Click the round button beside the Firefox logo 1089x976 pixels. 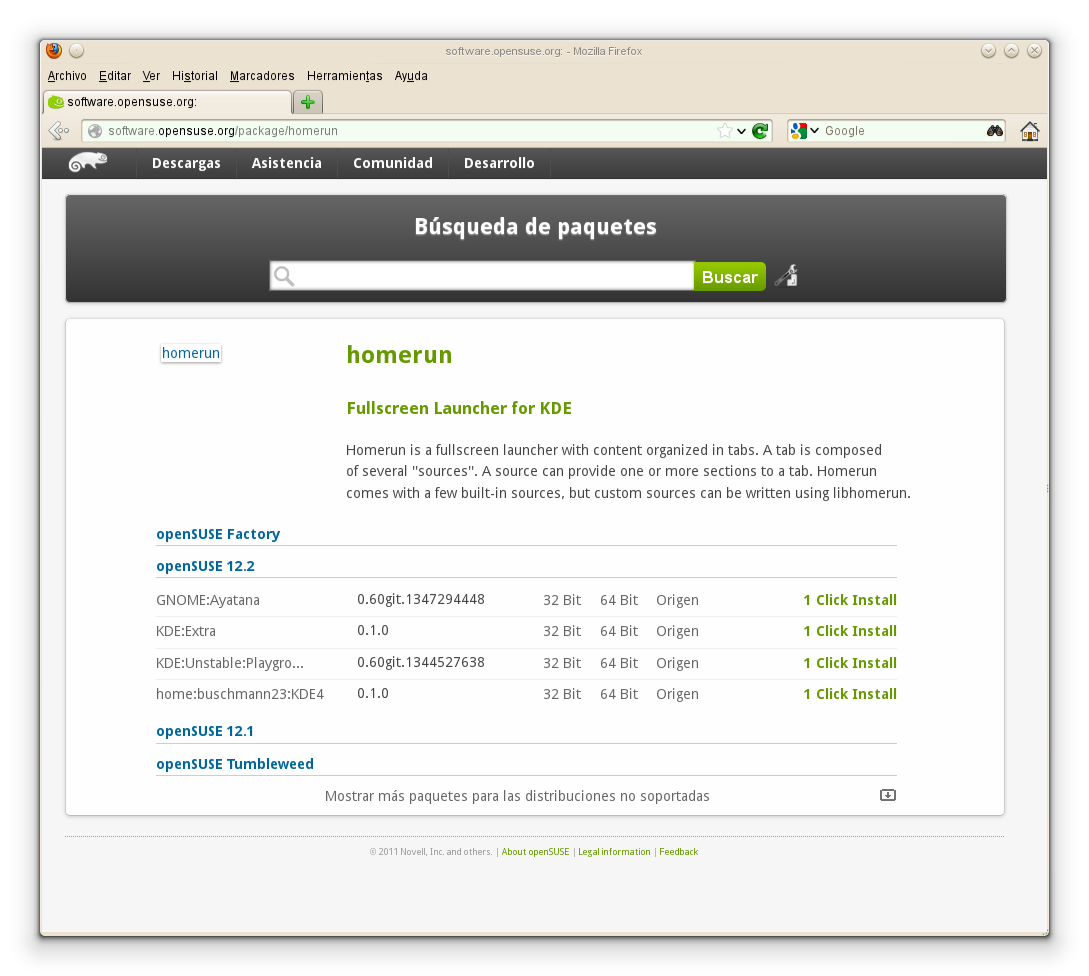point(76,51)
